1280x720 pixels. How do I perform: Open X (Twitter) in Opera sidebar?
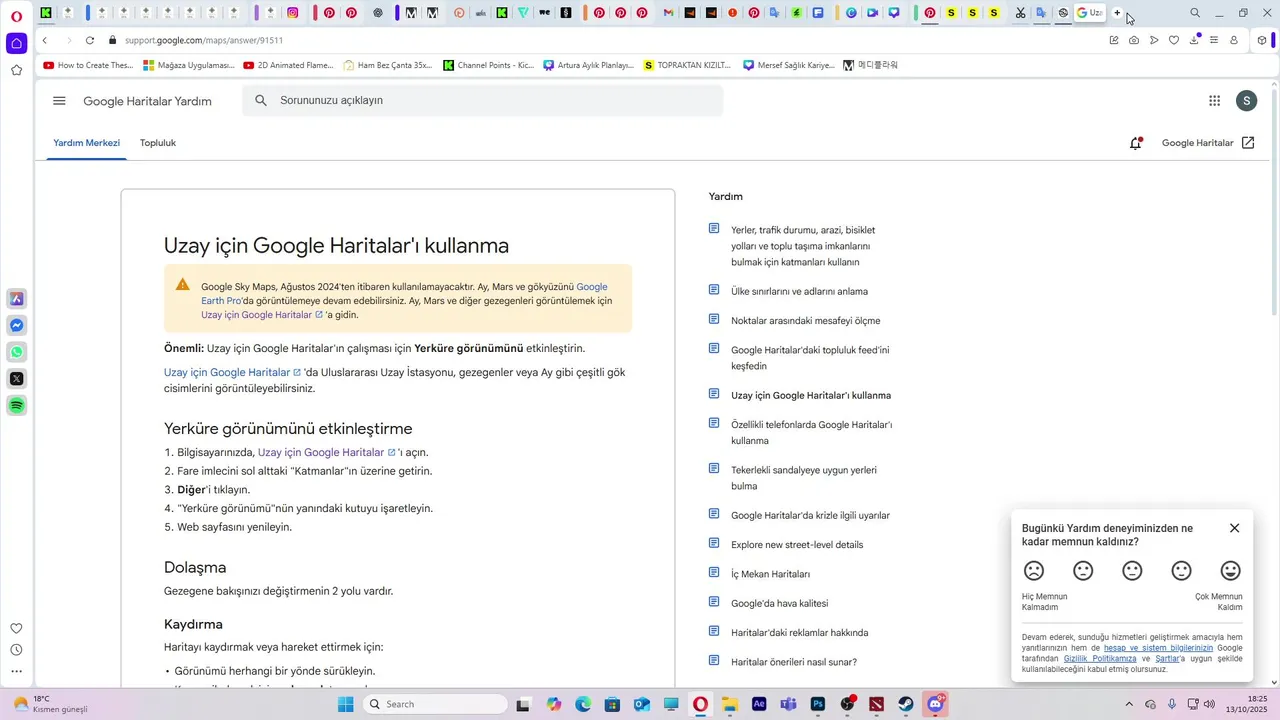click(x=16, y=379)
